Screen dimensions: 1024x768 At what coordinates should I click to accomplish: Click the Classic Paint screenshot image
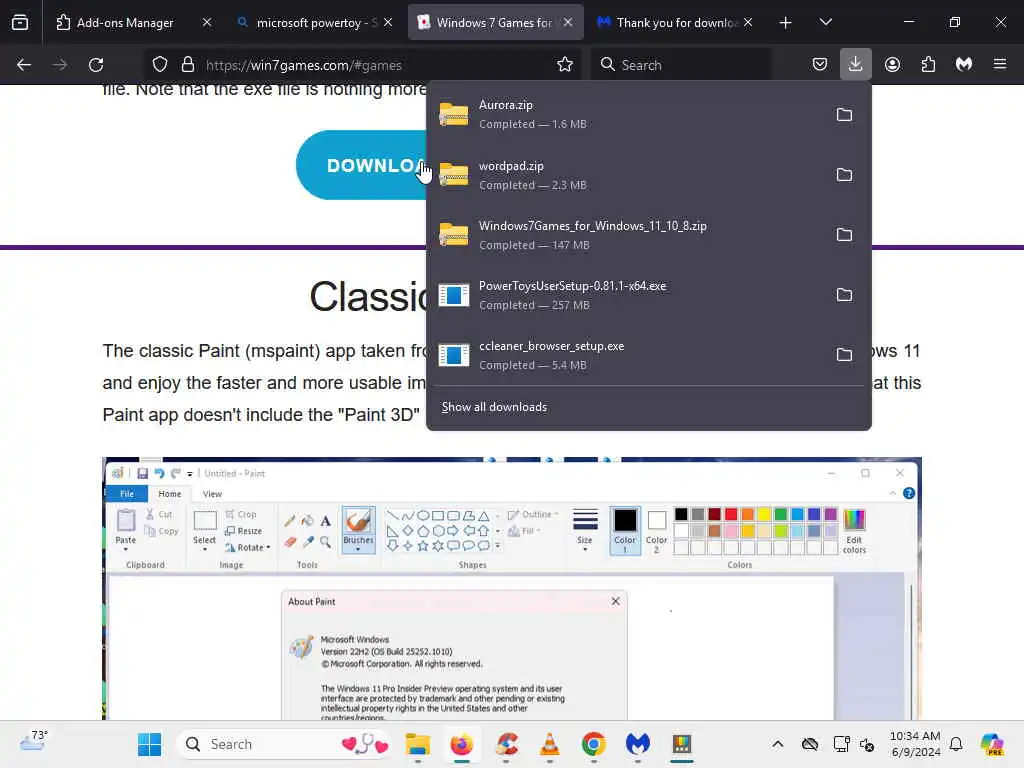pos(512,588)
